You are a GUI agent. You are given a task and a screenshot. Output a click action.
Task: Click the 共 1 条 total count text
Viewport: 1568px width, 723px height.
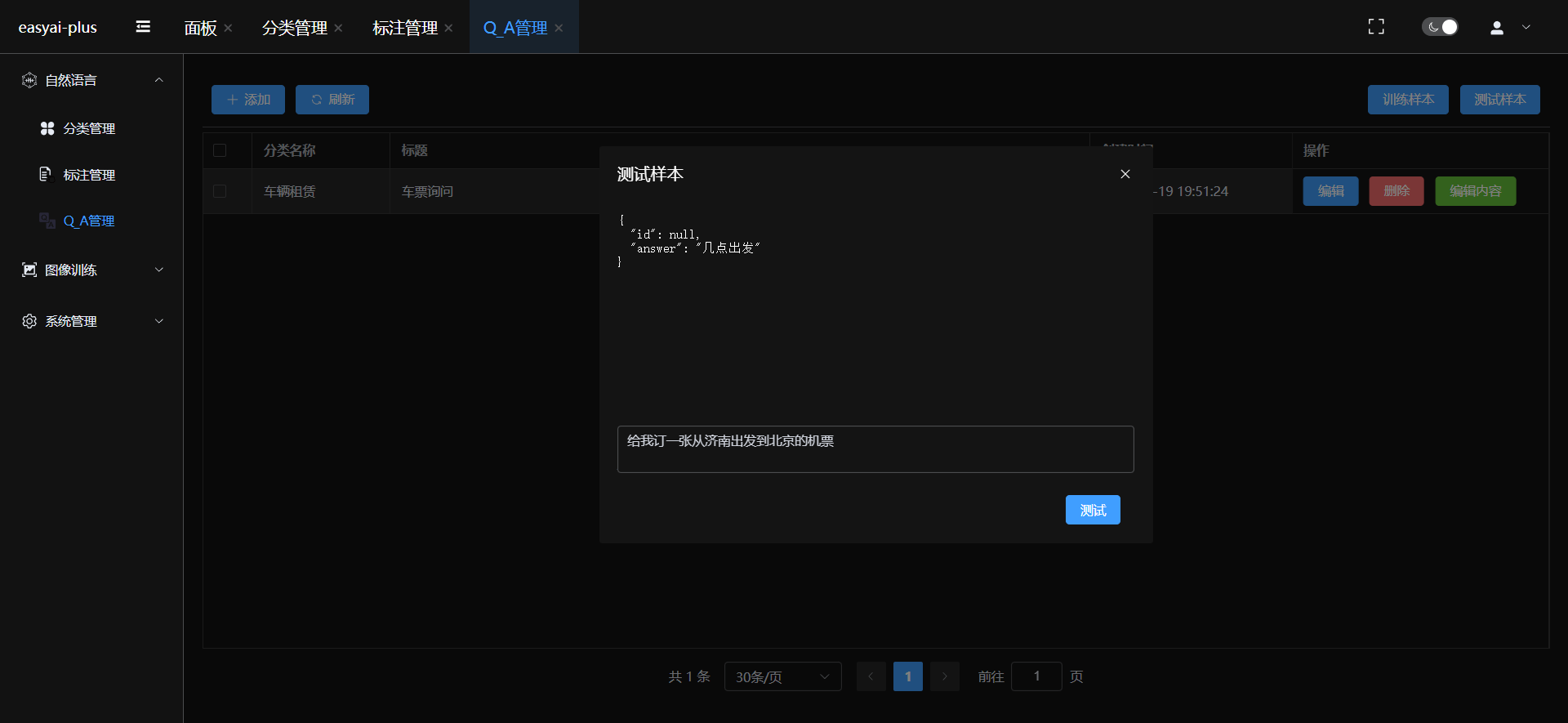point(689,676)
